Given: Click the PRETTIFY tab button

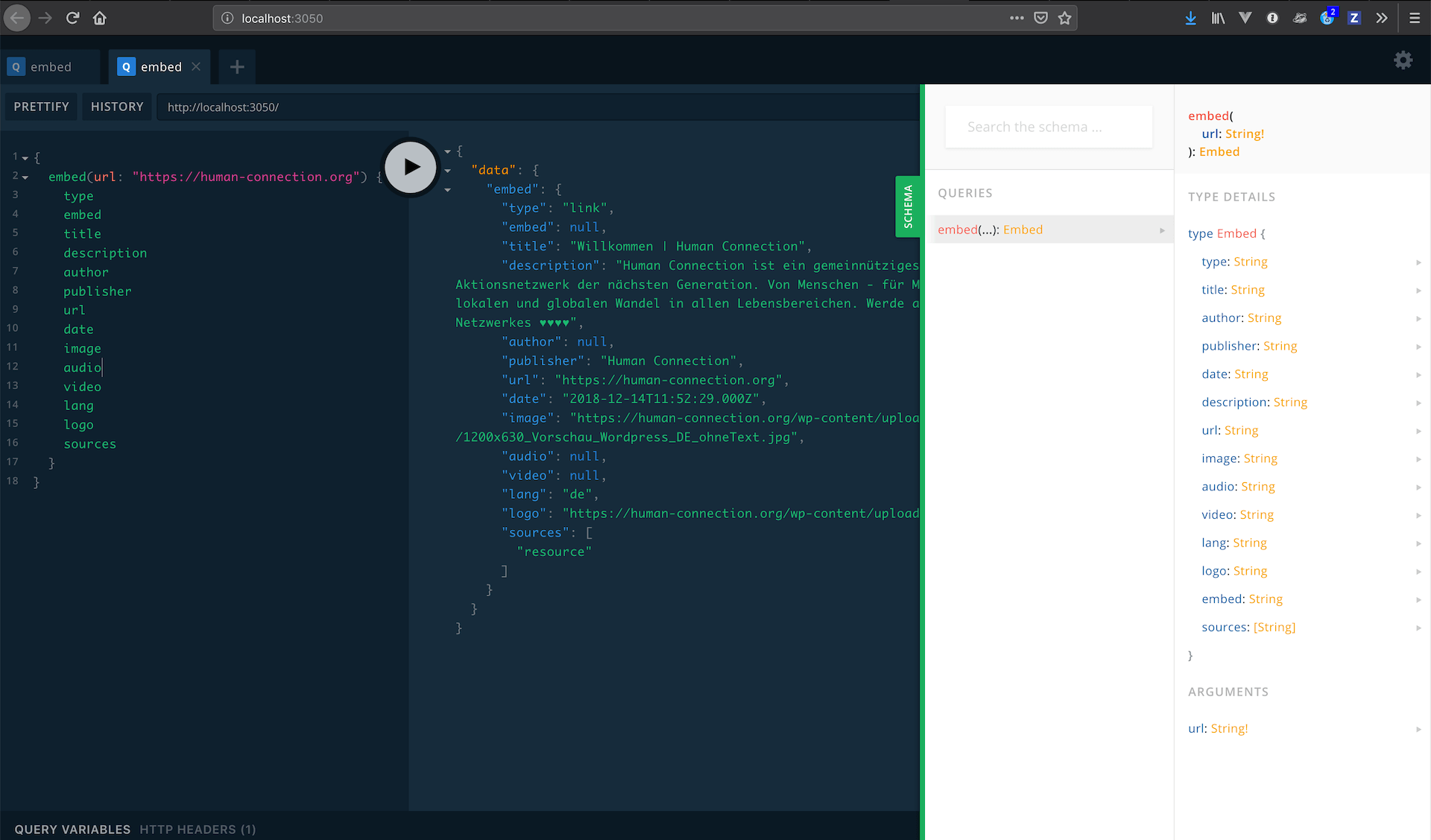Looking at the screenshot, I should 42,106.
